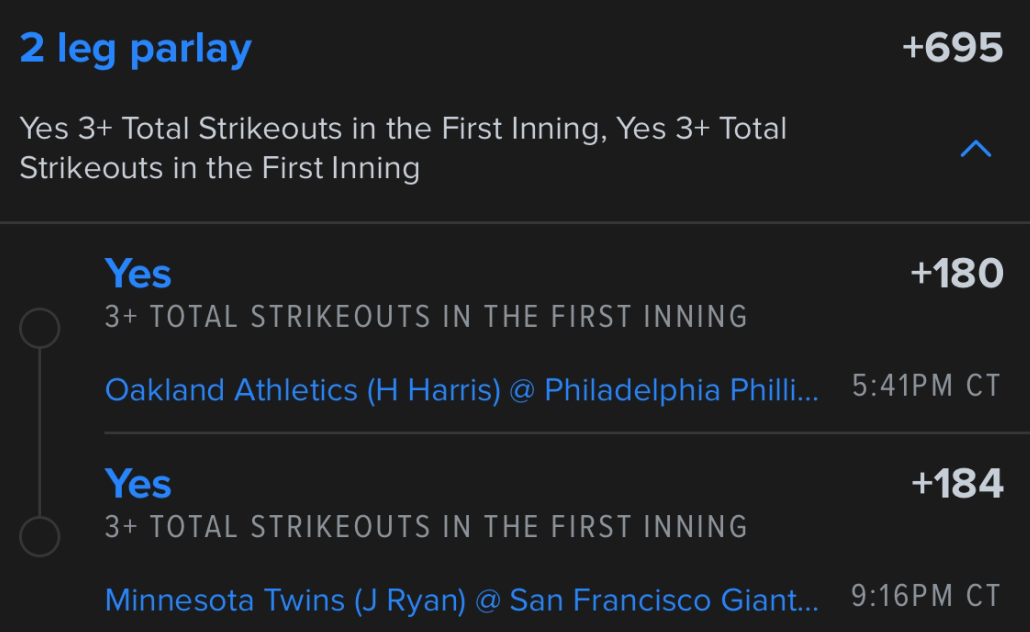Select "Yes" pick for the Athletics game
The image size is (1030, 632).
[138, 273]
